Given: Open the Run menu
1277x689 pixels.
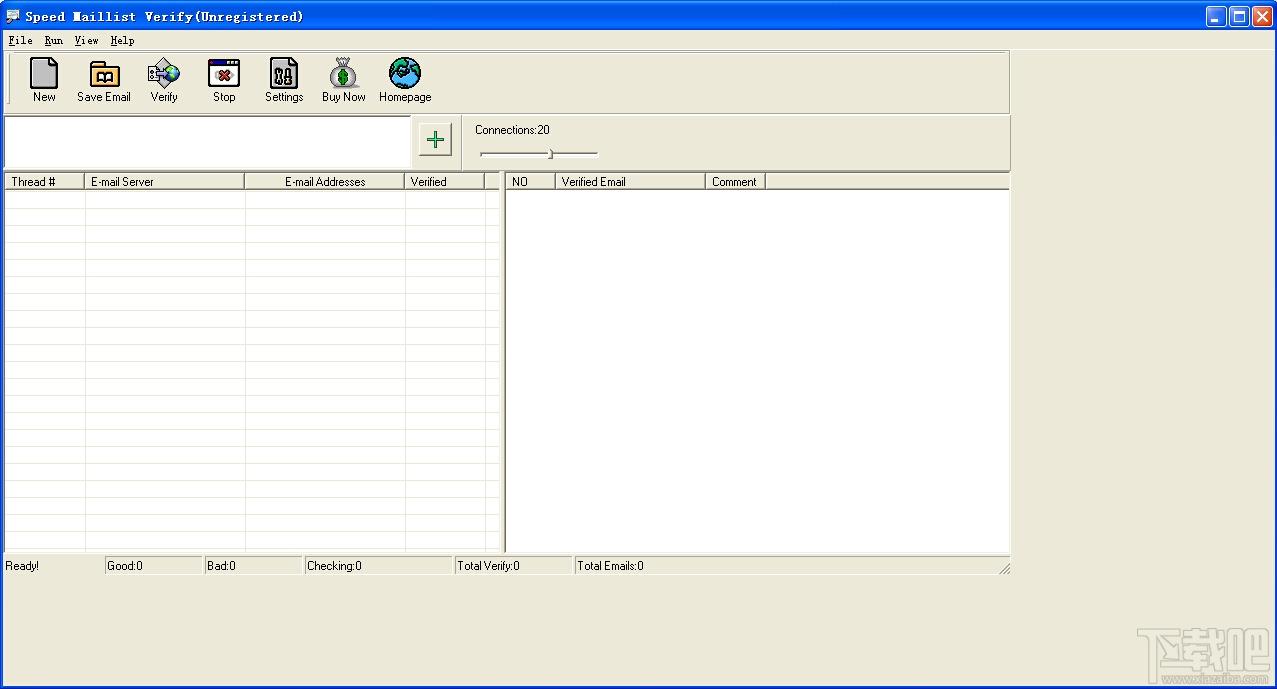Looking at the screenshot, I should click(54, 40).
